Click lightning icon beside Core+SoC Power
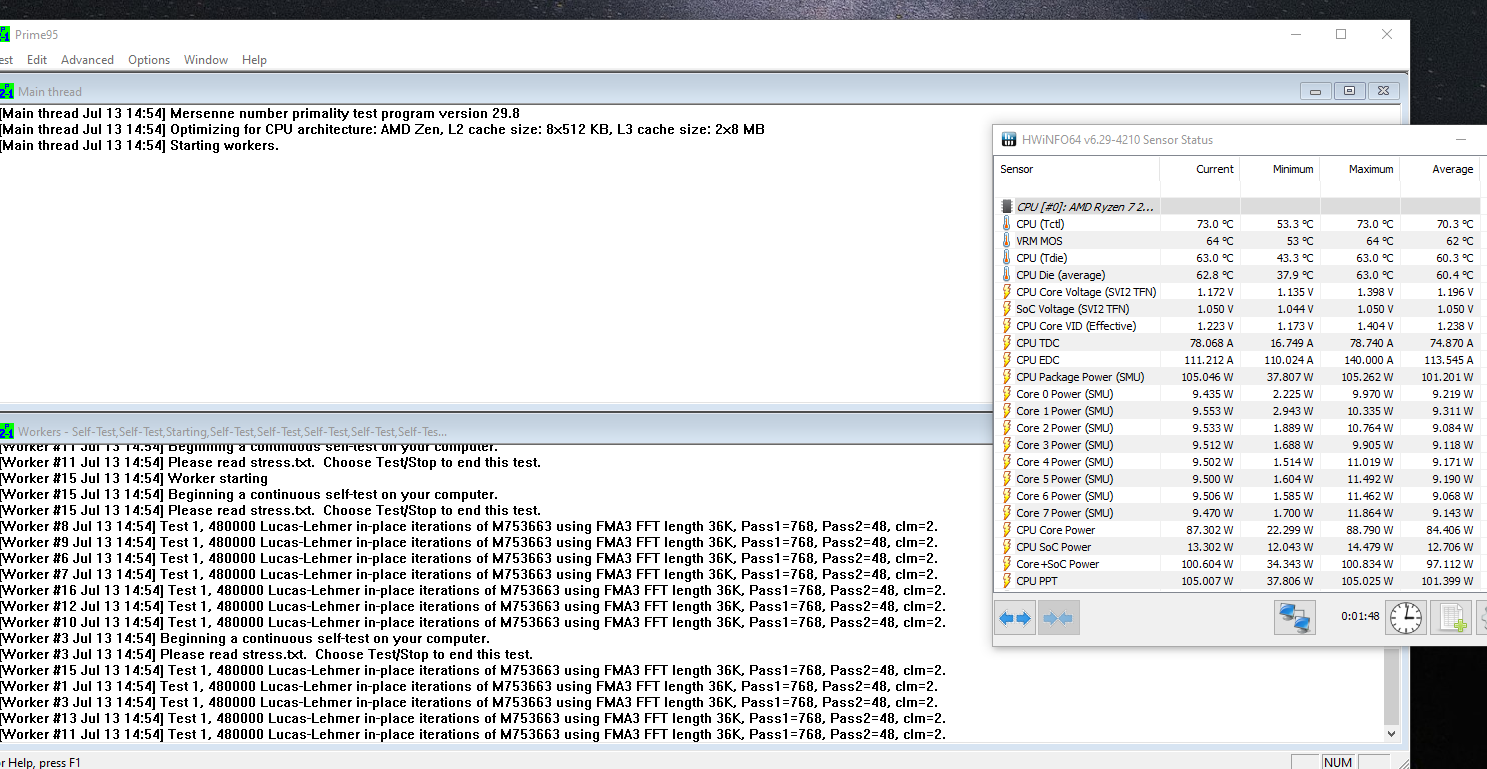The height and width of the screenshot is (769, 1487). coord(1007,564)
